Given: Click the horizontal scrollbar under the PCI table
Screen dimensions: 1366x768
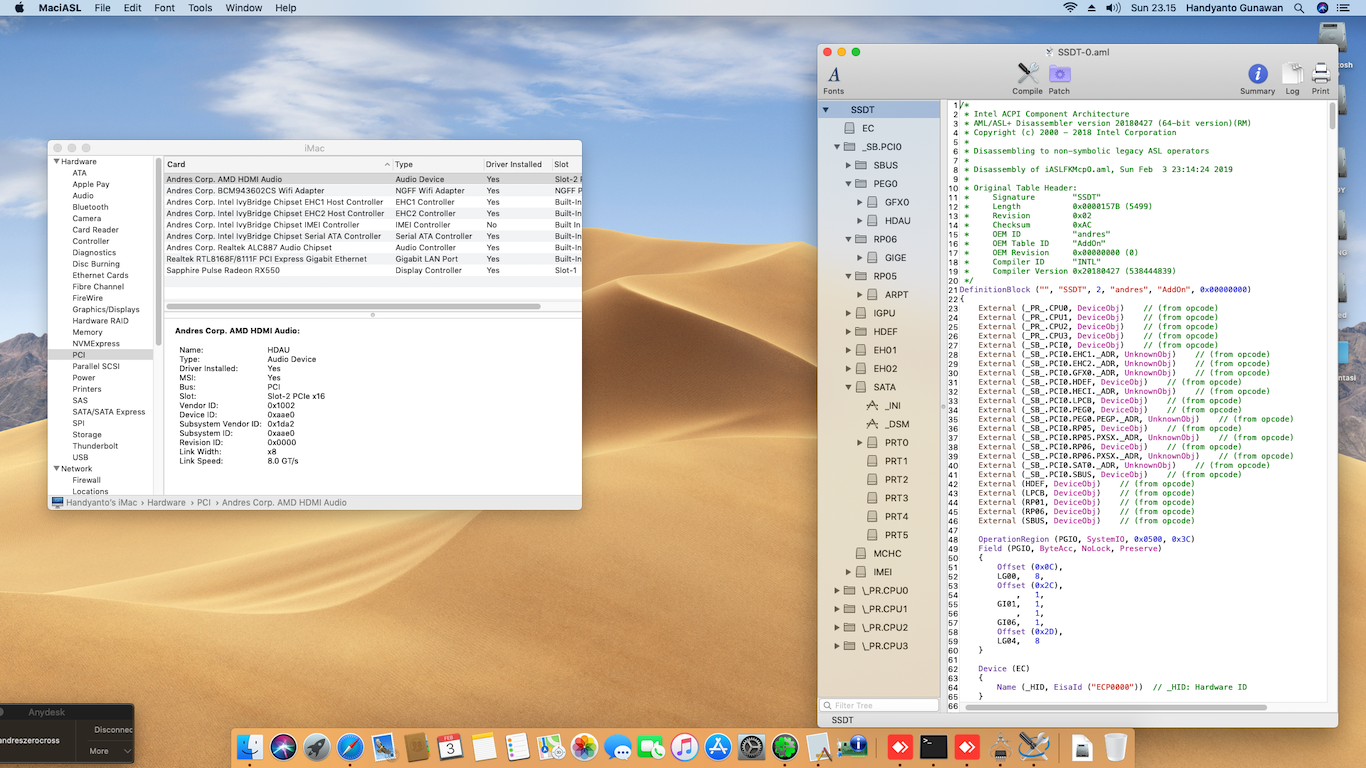Looking at the screenshot, I should [353, 306].
